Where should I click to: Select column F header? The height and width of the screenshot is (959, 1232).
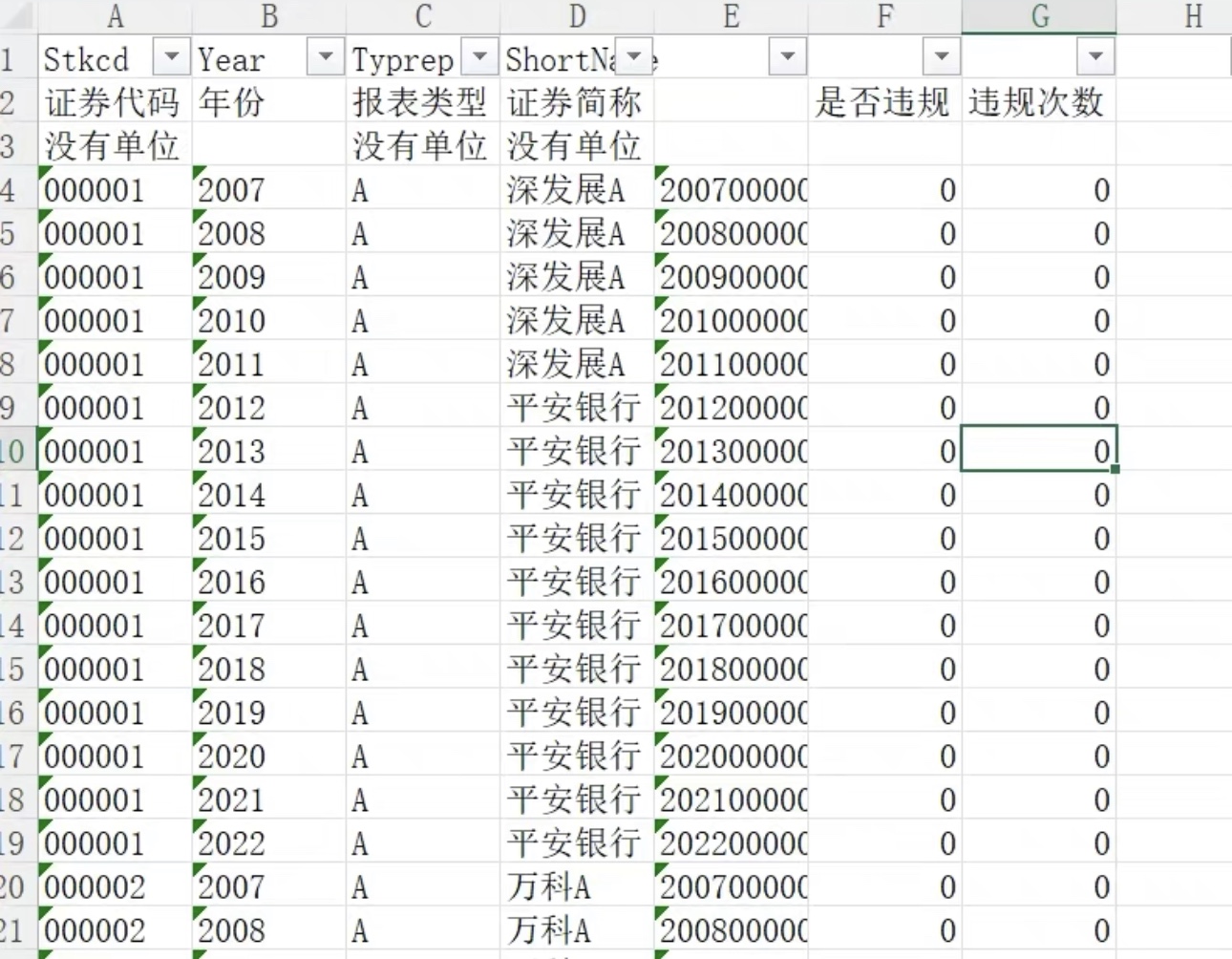pos(885,16)
